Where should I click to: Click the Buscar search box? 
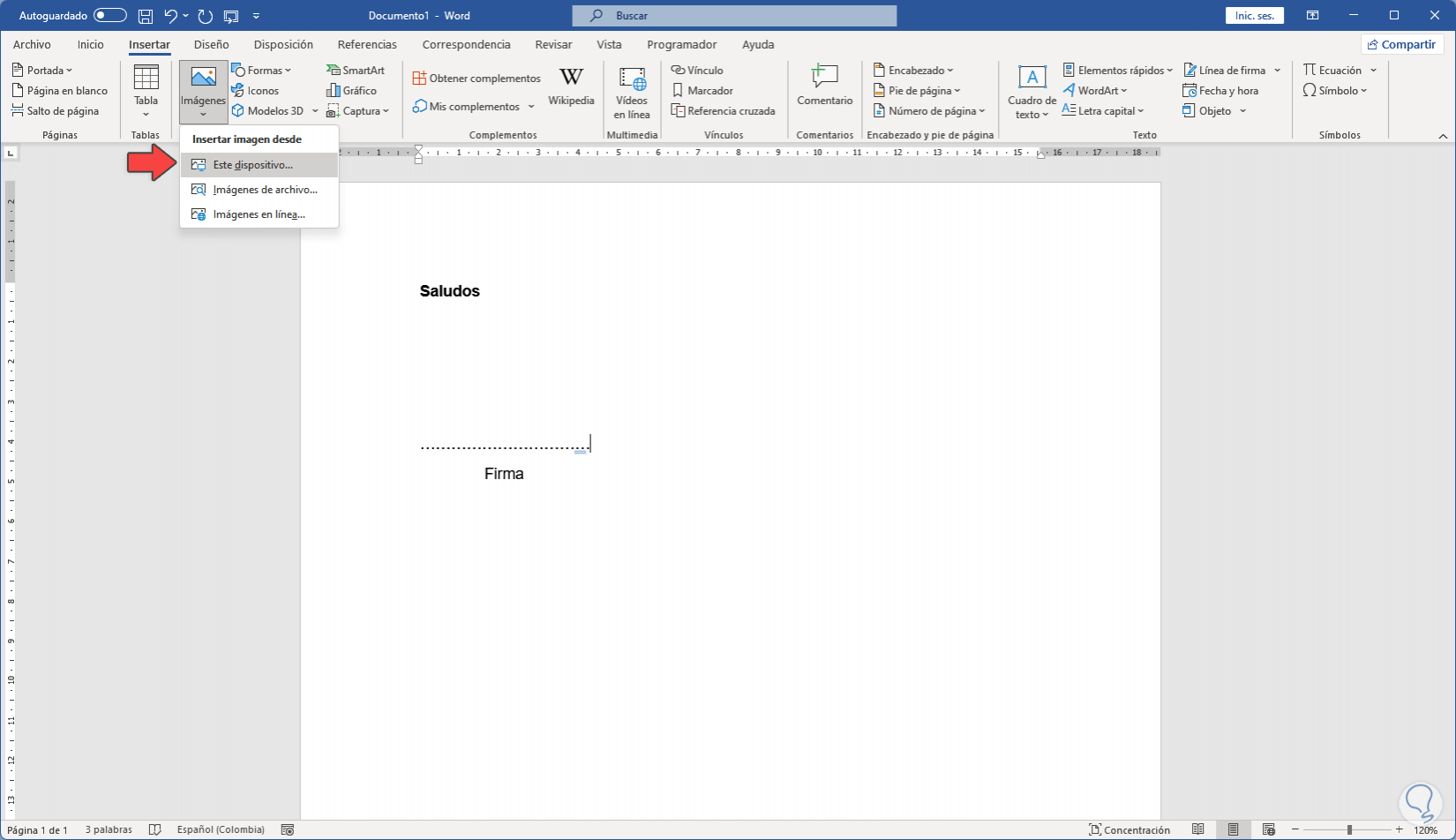coord(734,16)
